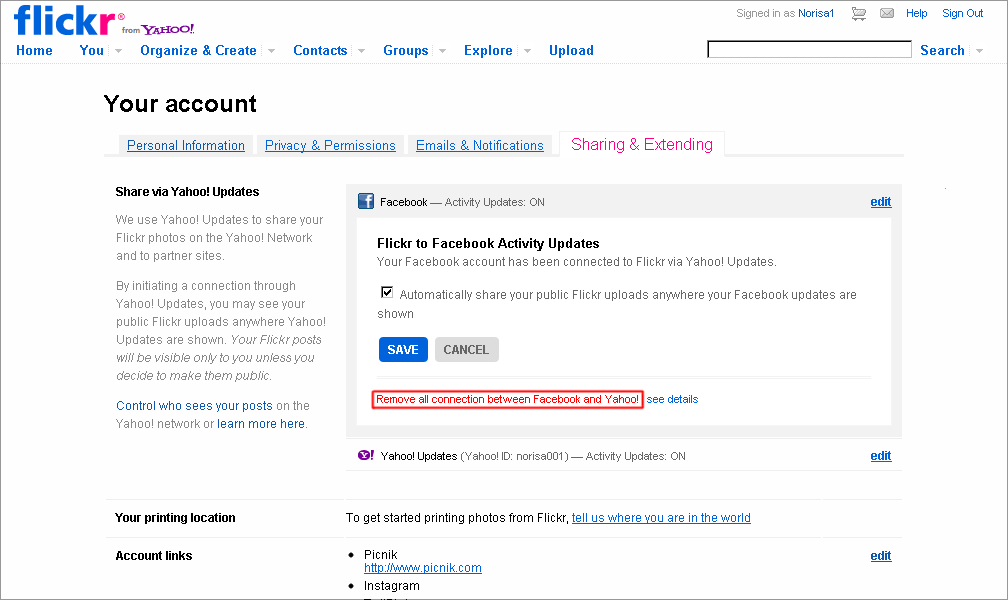1008x600 pixels.
Task: Click Remove all connection between Facebook and Yahoo!
Action: (507, 399)
